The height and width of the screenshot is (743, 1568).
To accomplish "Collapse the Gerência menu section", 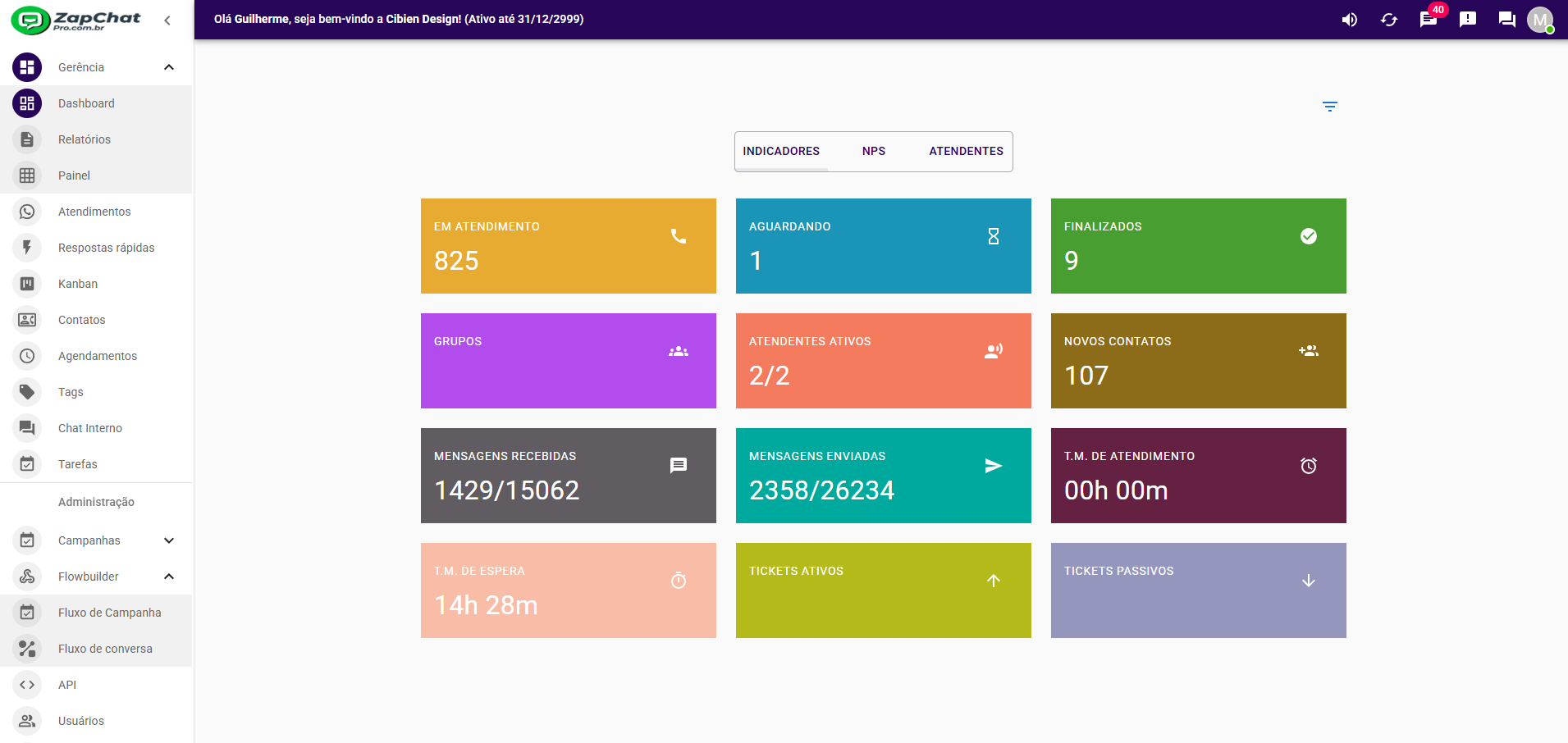I will click(169, 67).
